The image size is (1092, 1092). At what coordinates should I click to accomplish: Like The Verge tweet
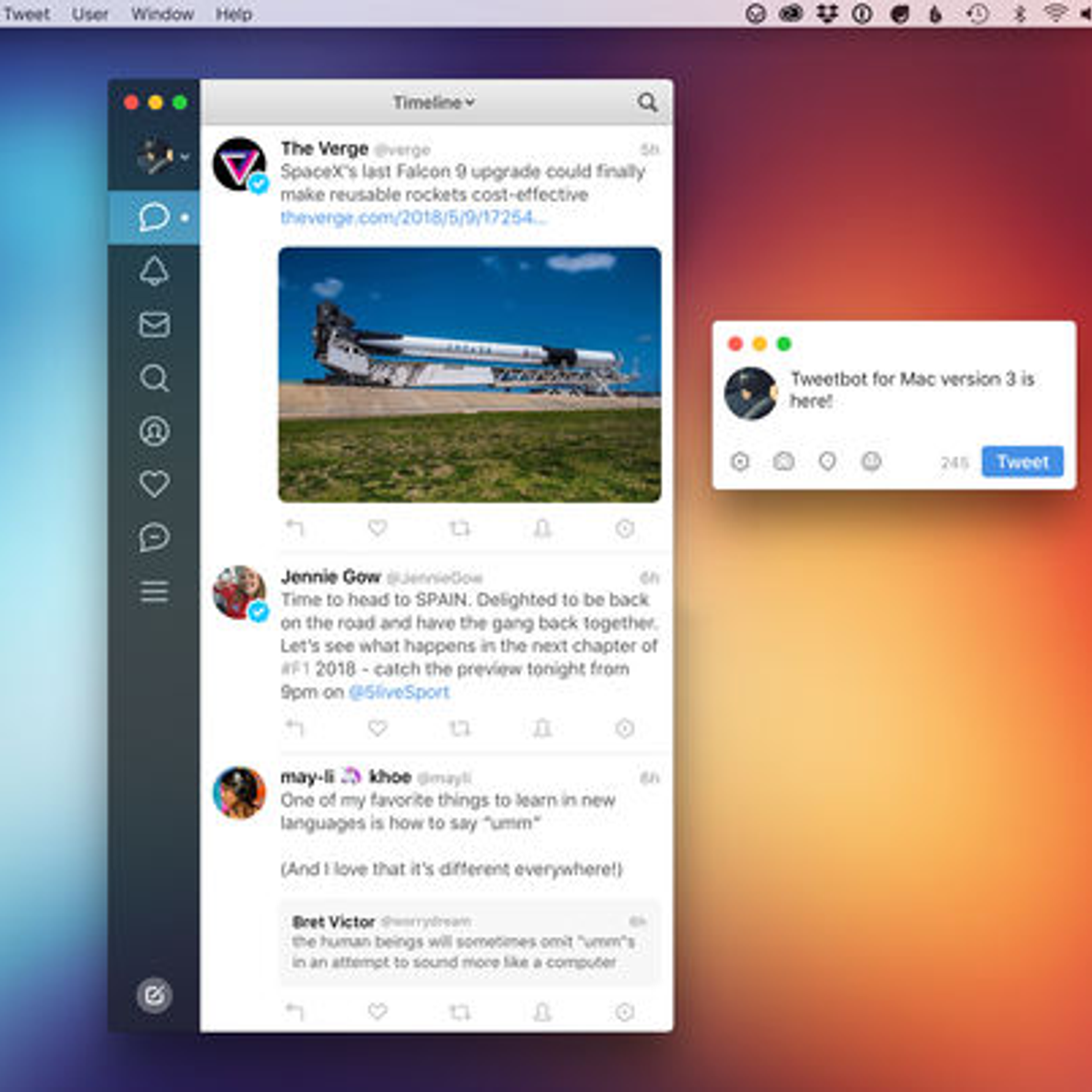(x=378, y=528)
